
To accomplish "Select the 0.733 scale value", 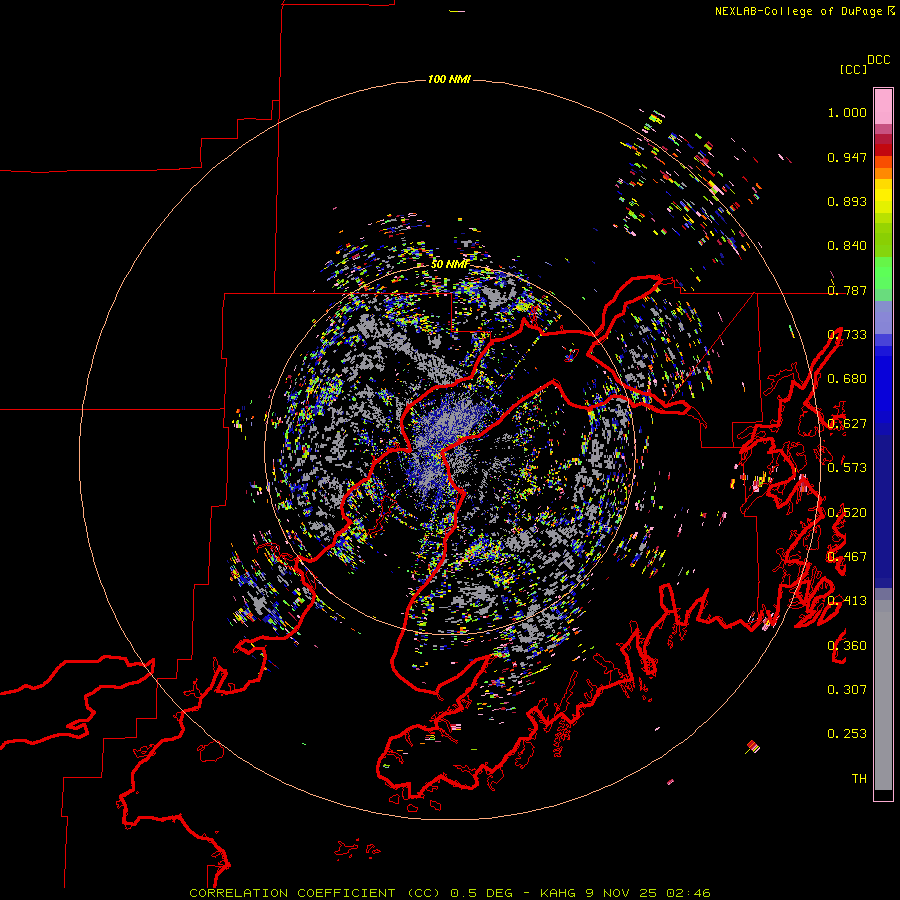I will coord(847,335).
